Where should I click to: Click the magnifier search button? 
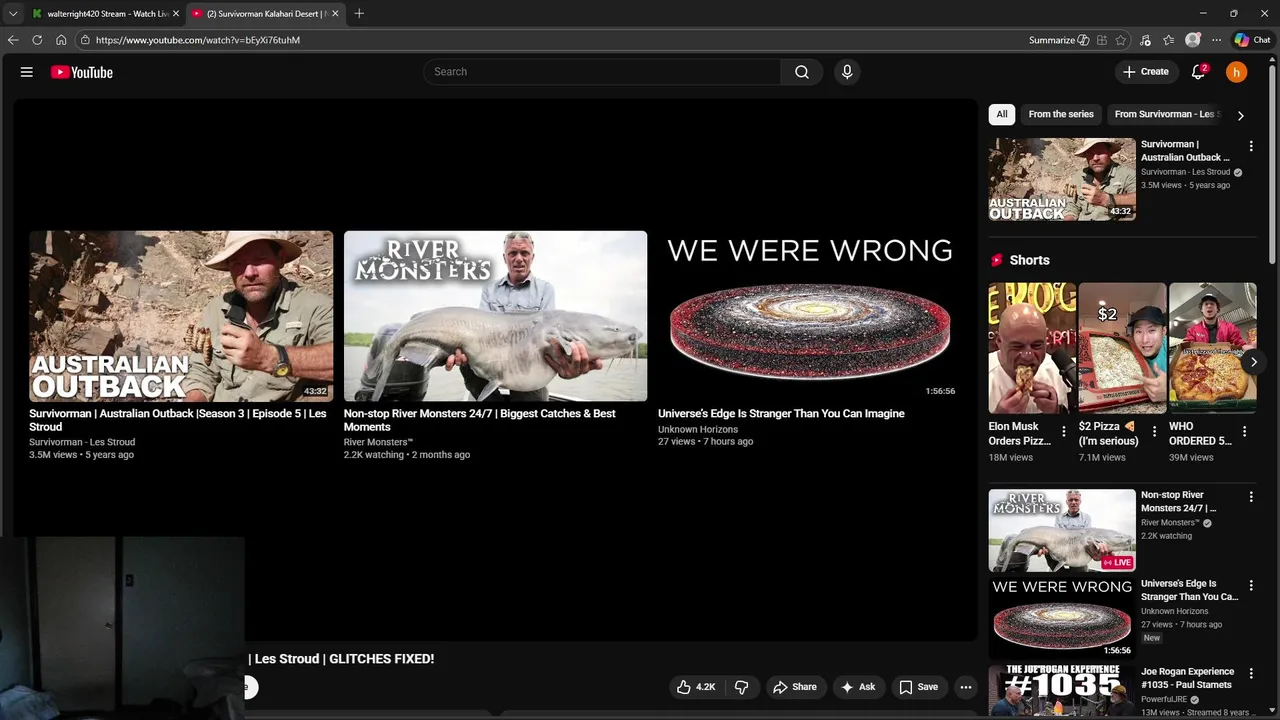(x=802, y=72)
